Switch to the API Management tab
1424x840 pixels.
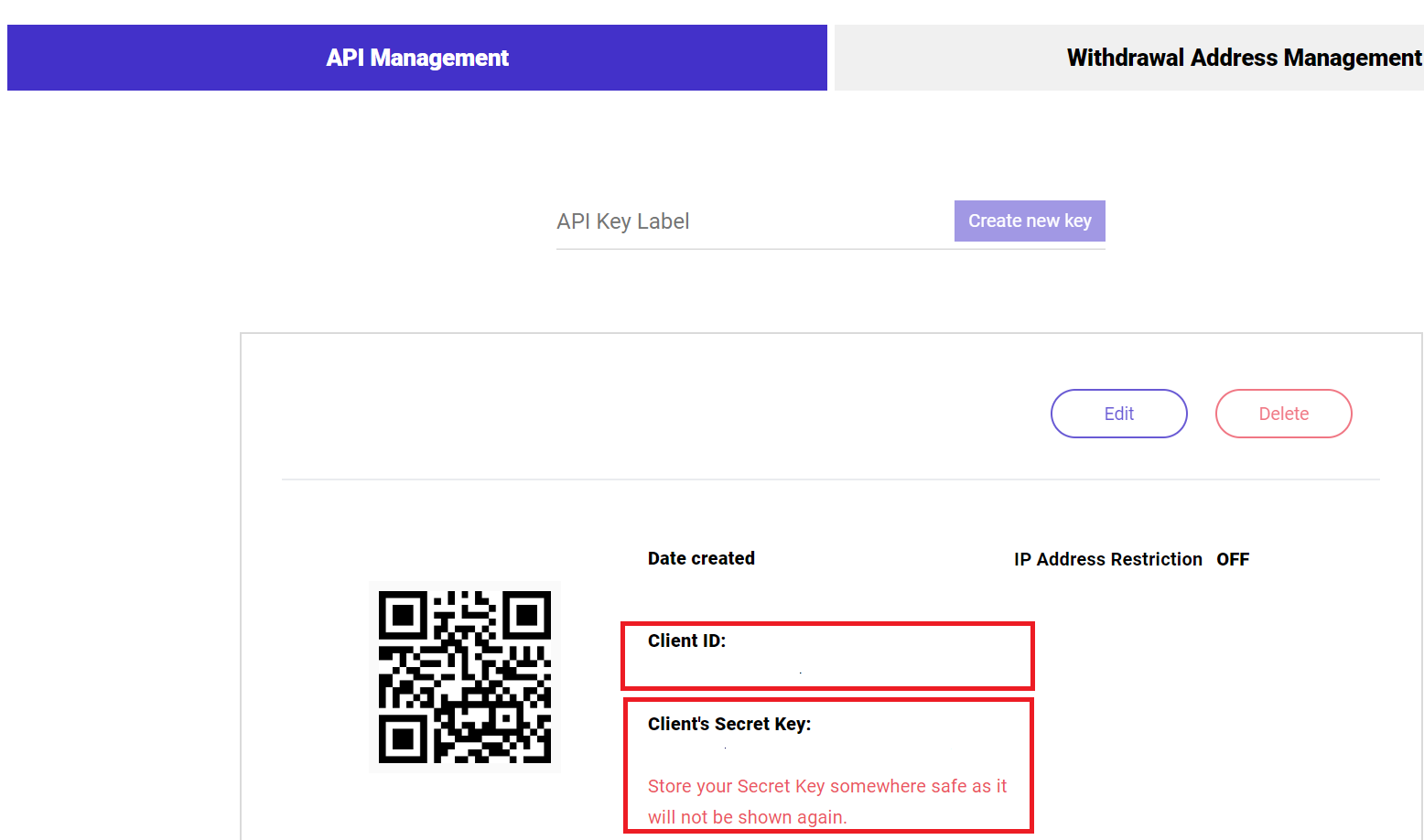tap(417, 58)
